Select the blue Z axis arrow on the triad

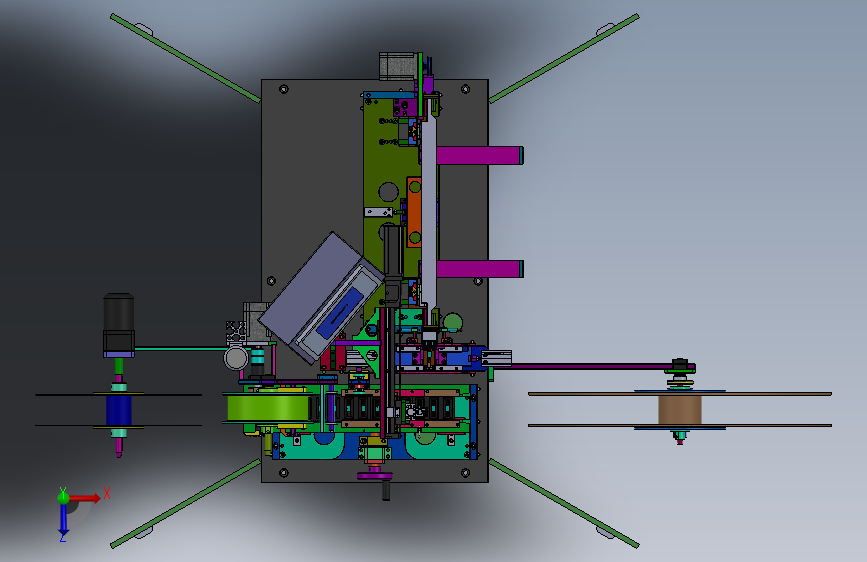tap(64, 521)
